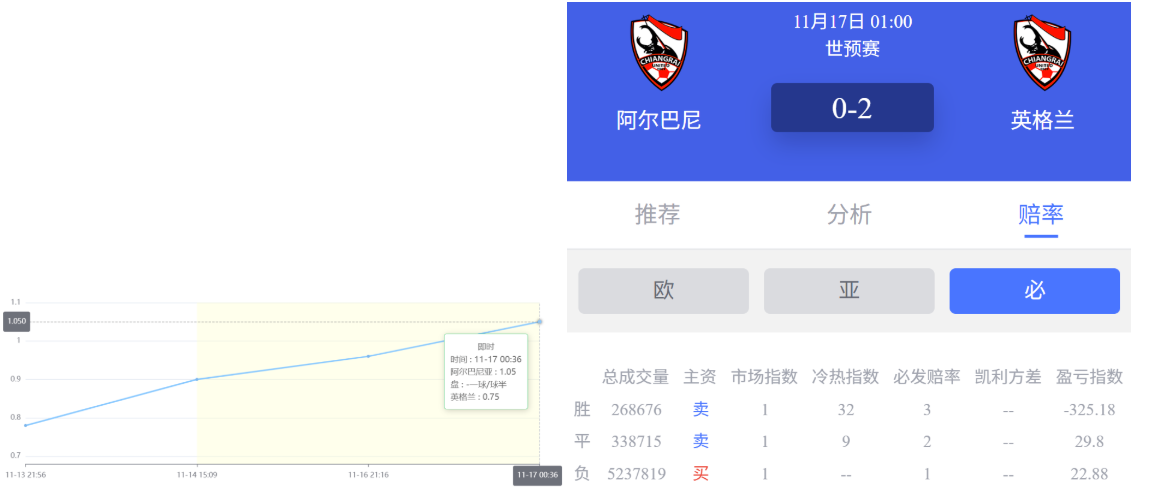1167x500 pixels.
Task: Choose the 亚 odds button
Action: pyautogui.click(x=849, y=291)
